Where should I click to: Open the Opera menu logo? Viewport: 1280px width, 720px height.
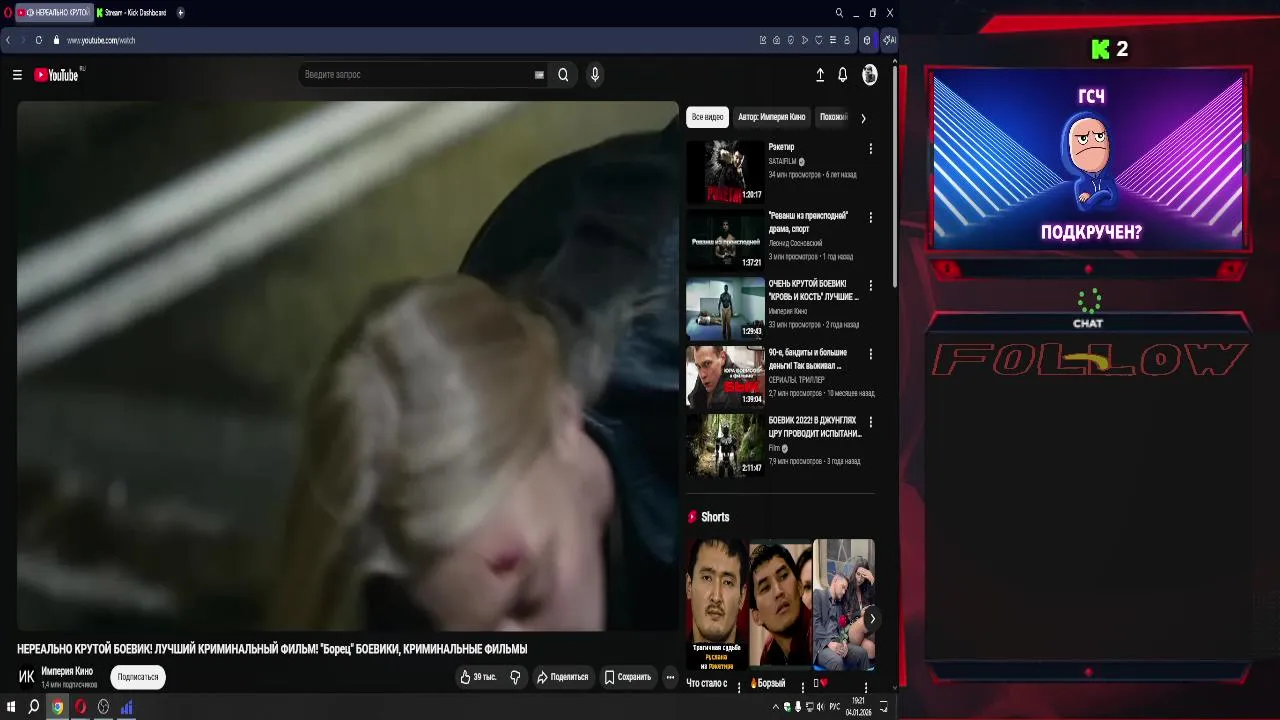(x=6, y=13)
